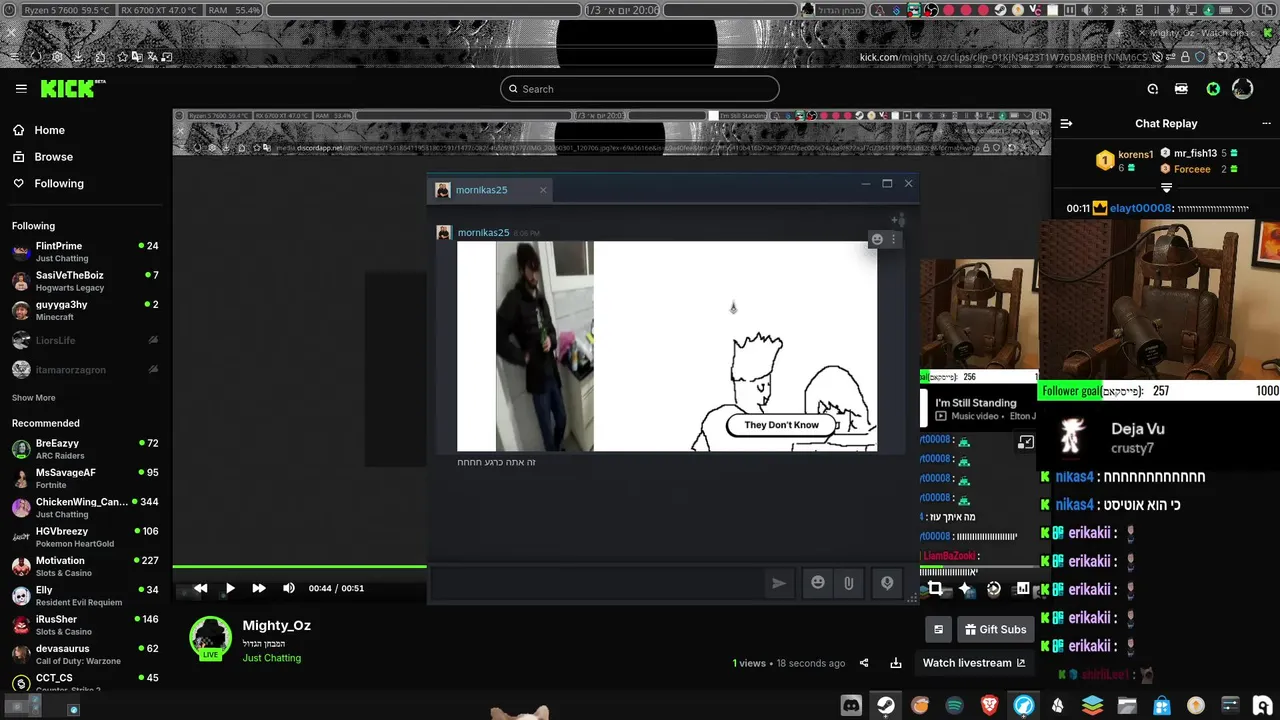The width and height of the screenshot is (1280, 720).
Task: Open Spotify from the taskbar
Action: coord(954,705)
